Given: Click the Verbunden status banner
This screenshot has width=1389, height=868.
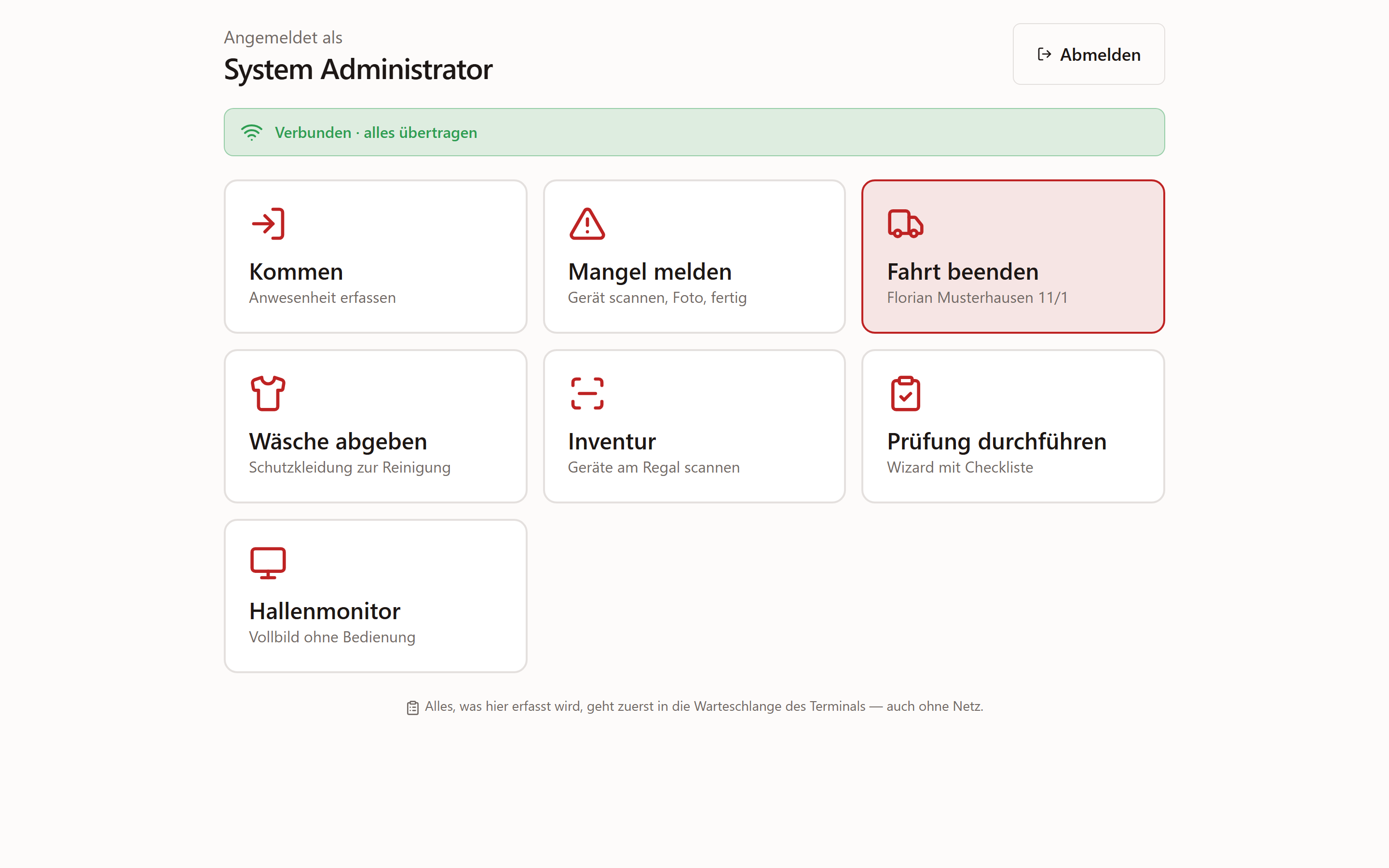Looking at the screenshot, I should pyautogui.click(x=694, y=132).
